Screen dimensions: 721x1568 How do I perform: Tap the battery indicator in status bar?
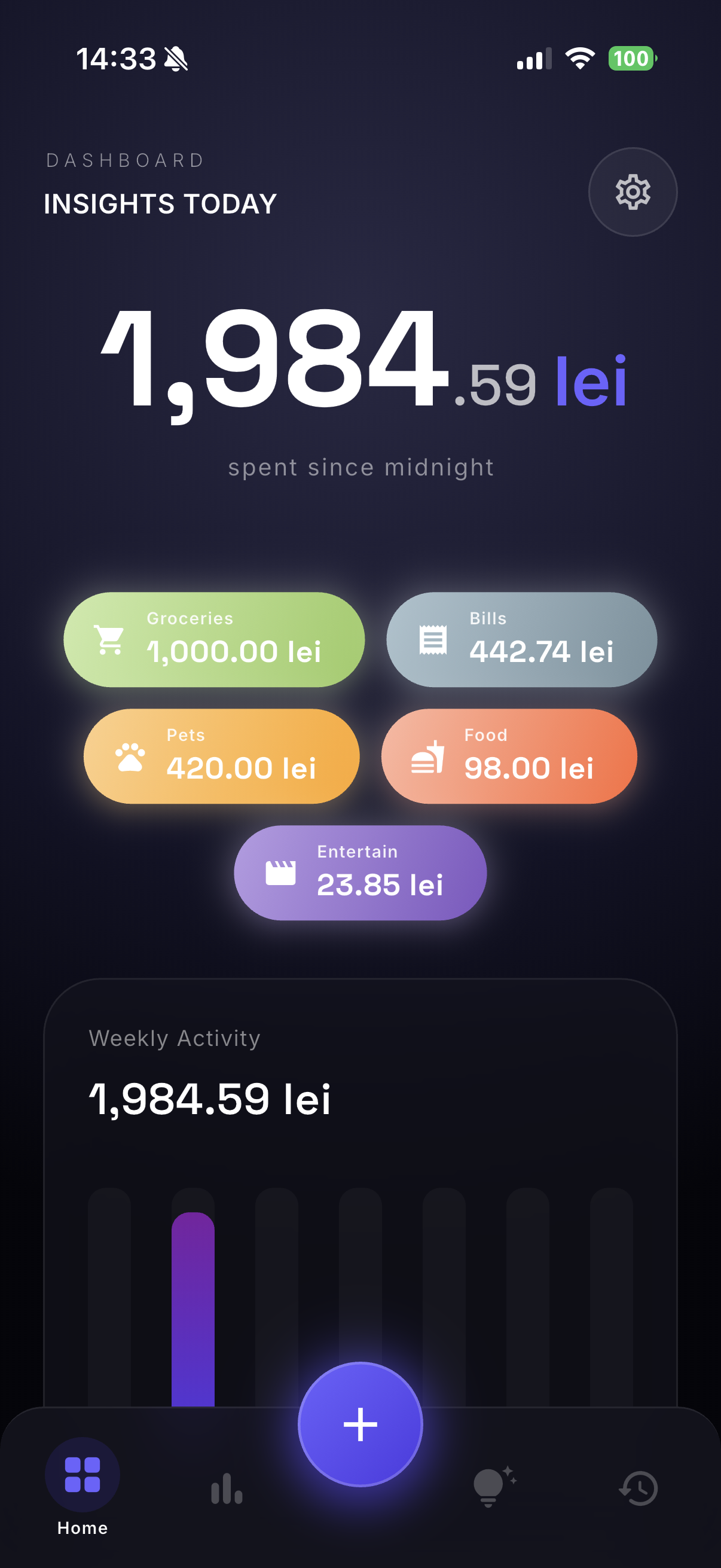coord(631,59)
